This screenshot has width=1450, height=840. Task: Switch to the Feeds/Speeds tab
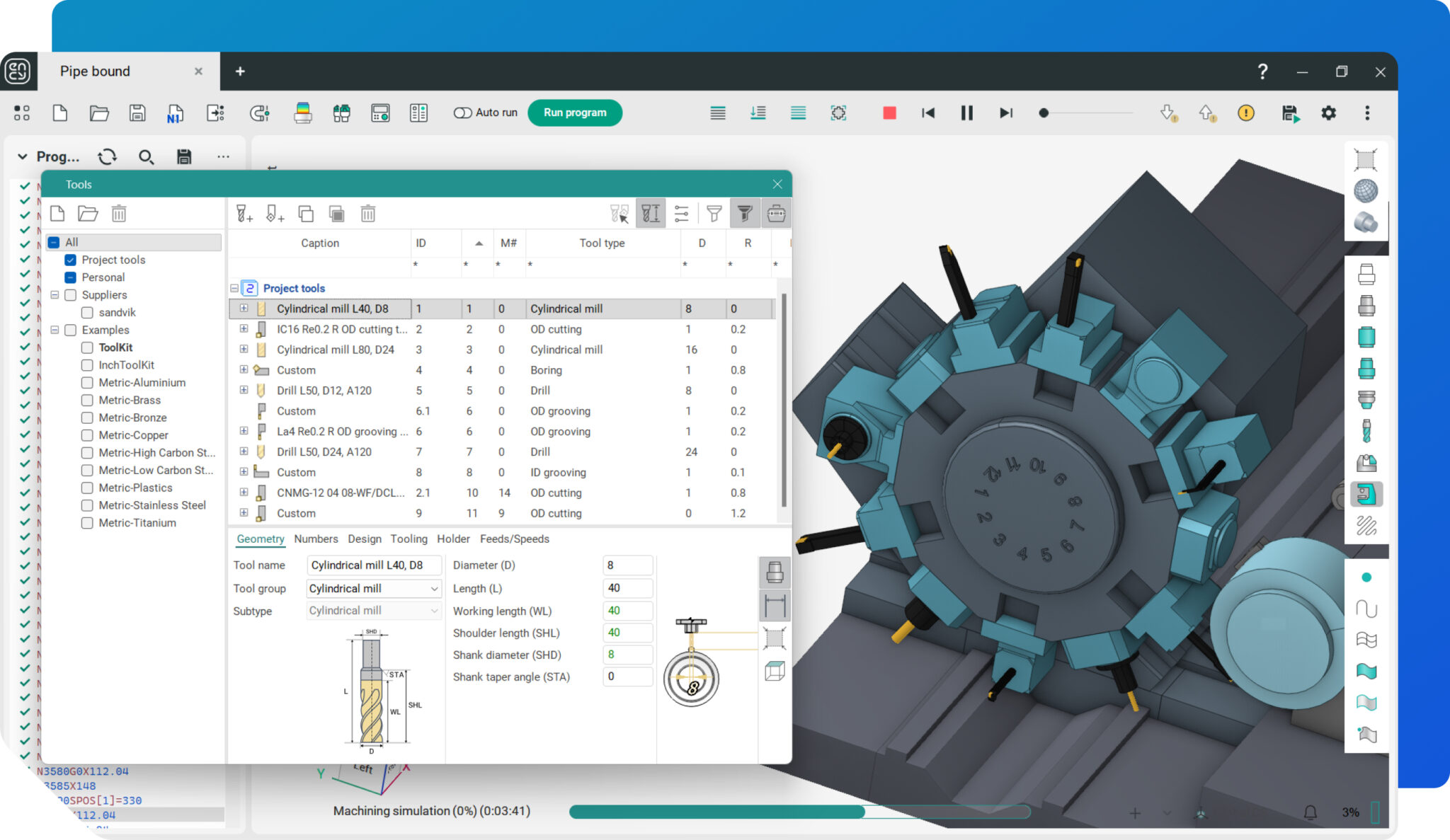pyautogui.click(x=514, y=539)
